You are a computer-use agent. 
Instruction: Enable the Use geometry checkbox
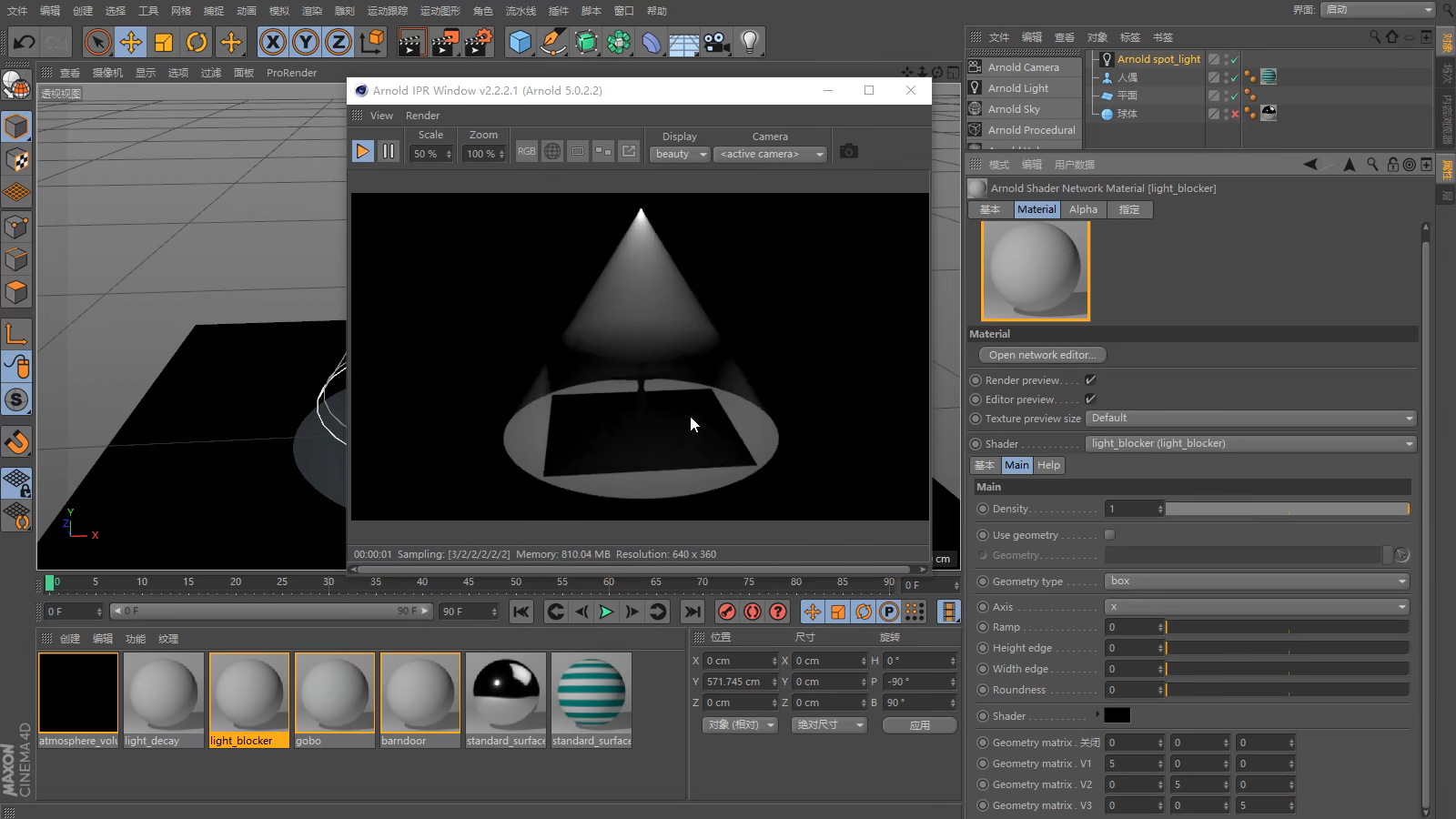coord(1109,535)
